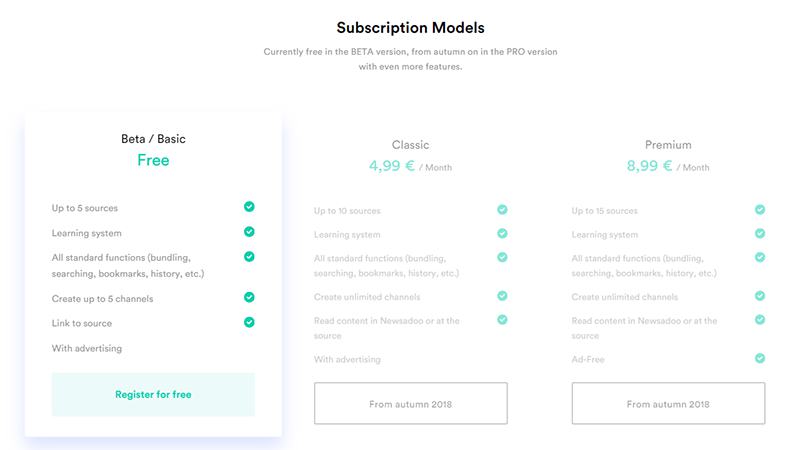This screenshot has height=450, width=800.
Task: Click the checkmark next to Up to 10 sources
Action: pos(502,210)
